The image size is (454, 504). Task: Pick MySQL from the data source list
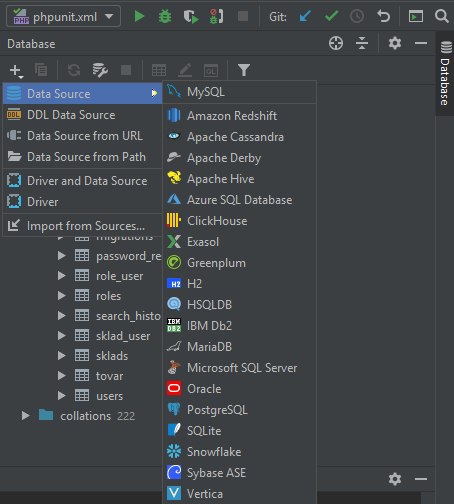[239, 92]
